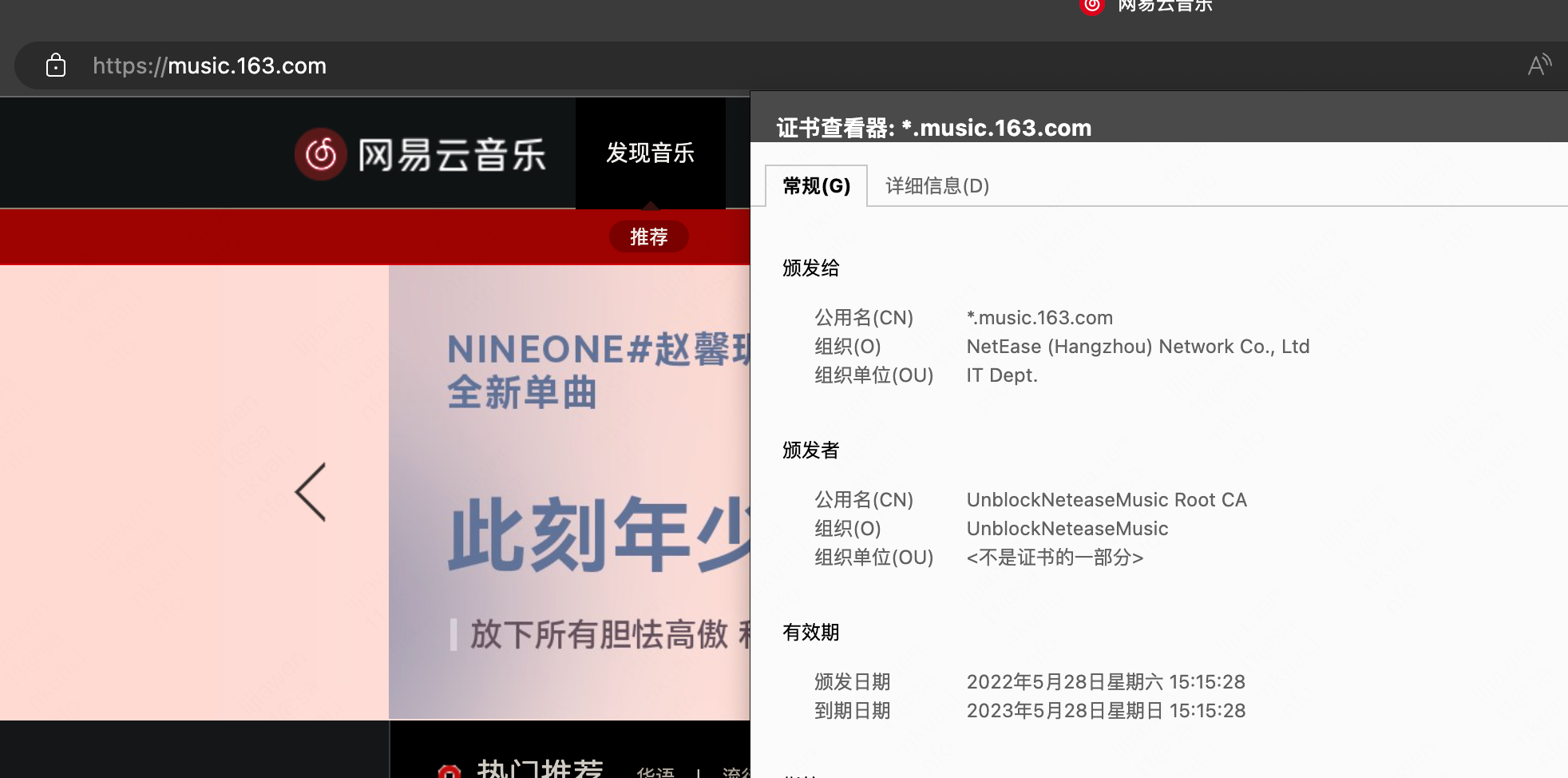
Task: Select the 常规(G) tab
Action: (815, 185)
